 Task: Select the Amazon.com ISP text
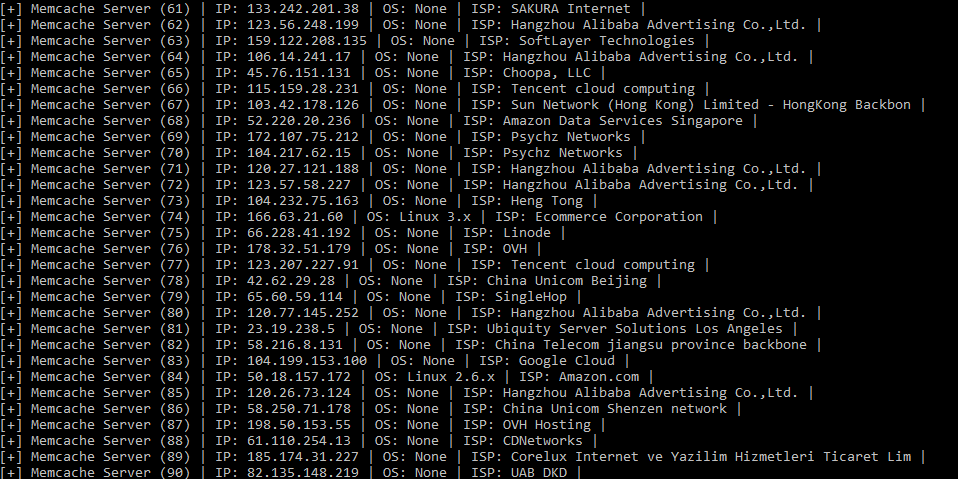(599, 377)
